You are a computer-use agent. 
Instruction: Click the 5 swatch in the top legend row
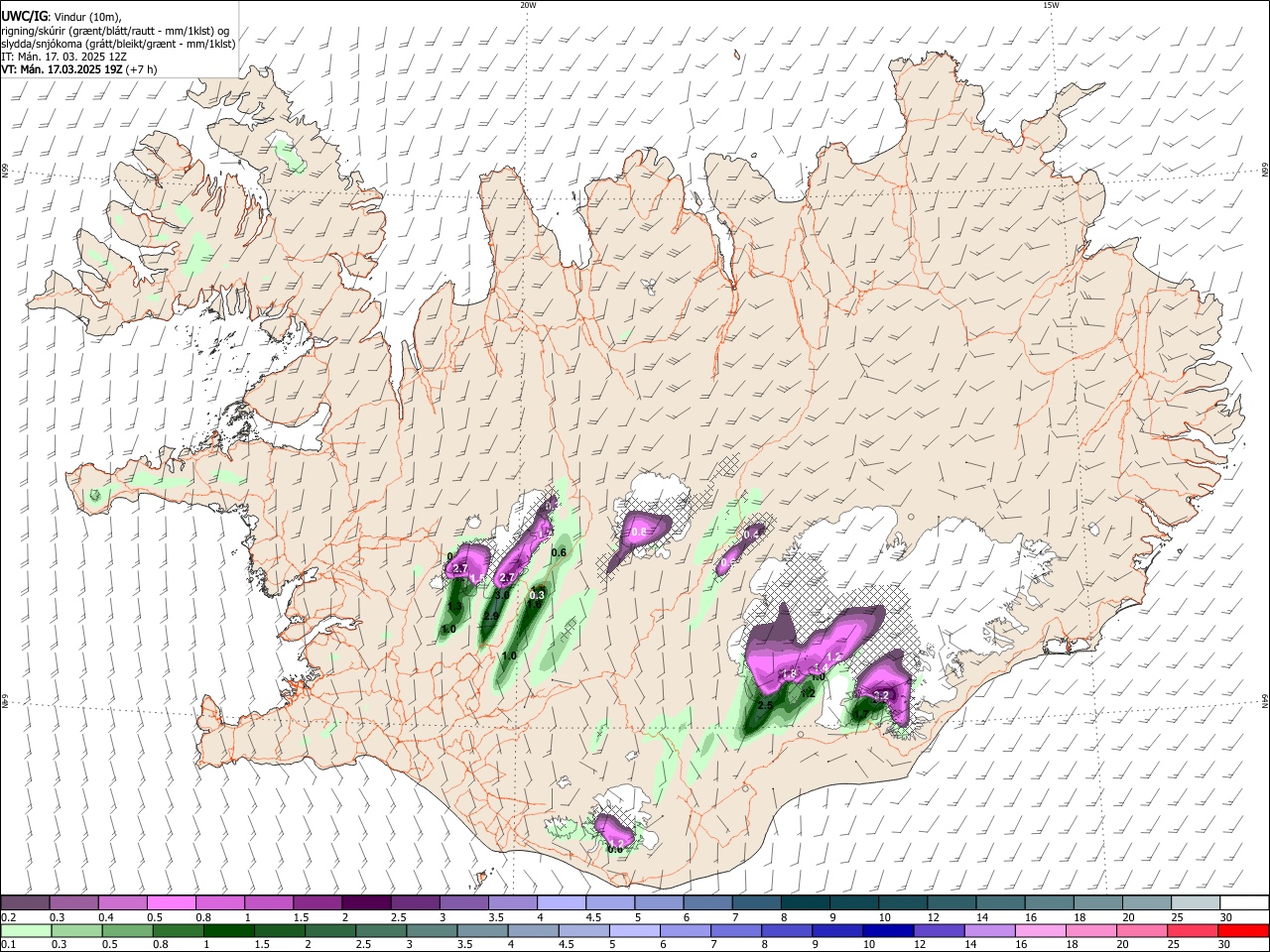click(659, 903)
